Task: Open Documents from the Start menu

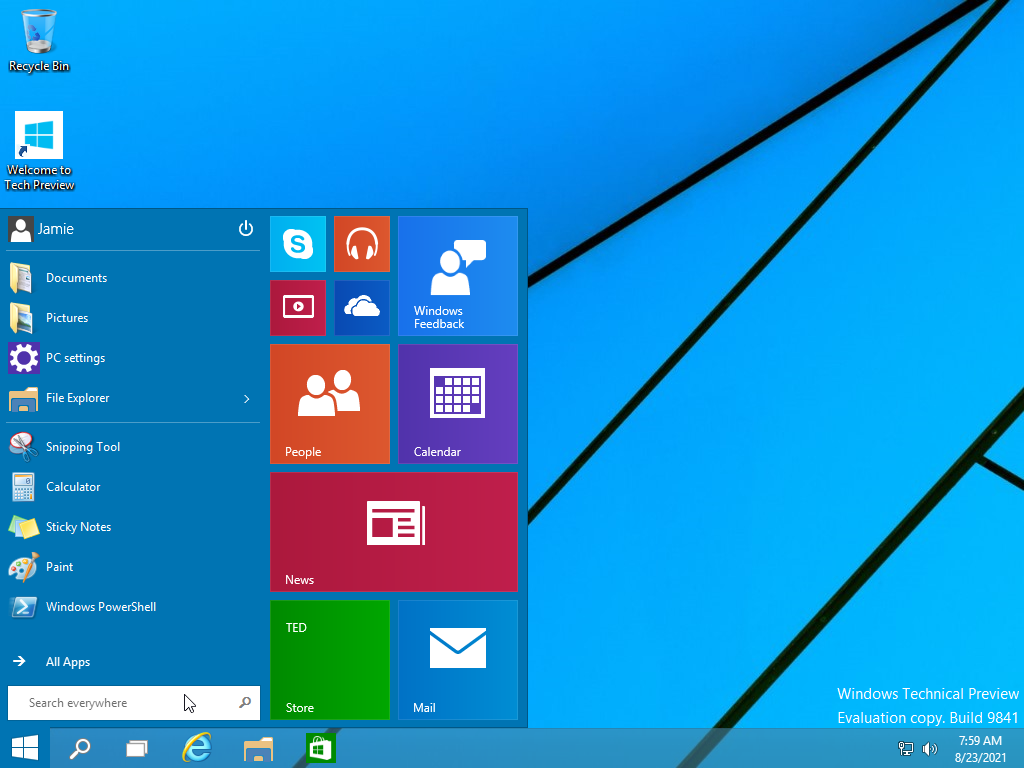Action: tap(133, 278)
